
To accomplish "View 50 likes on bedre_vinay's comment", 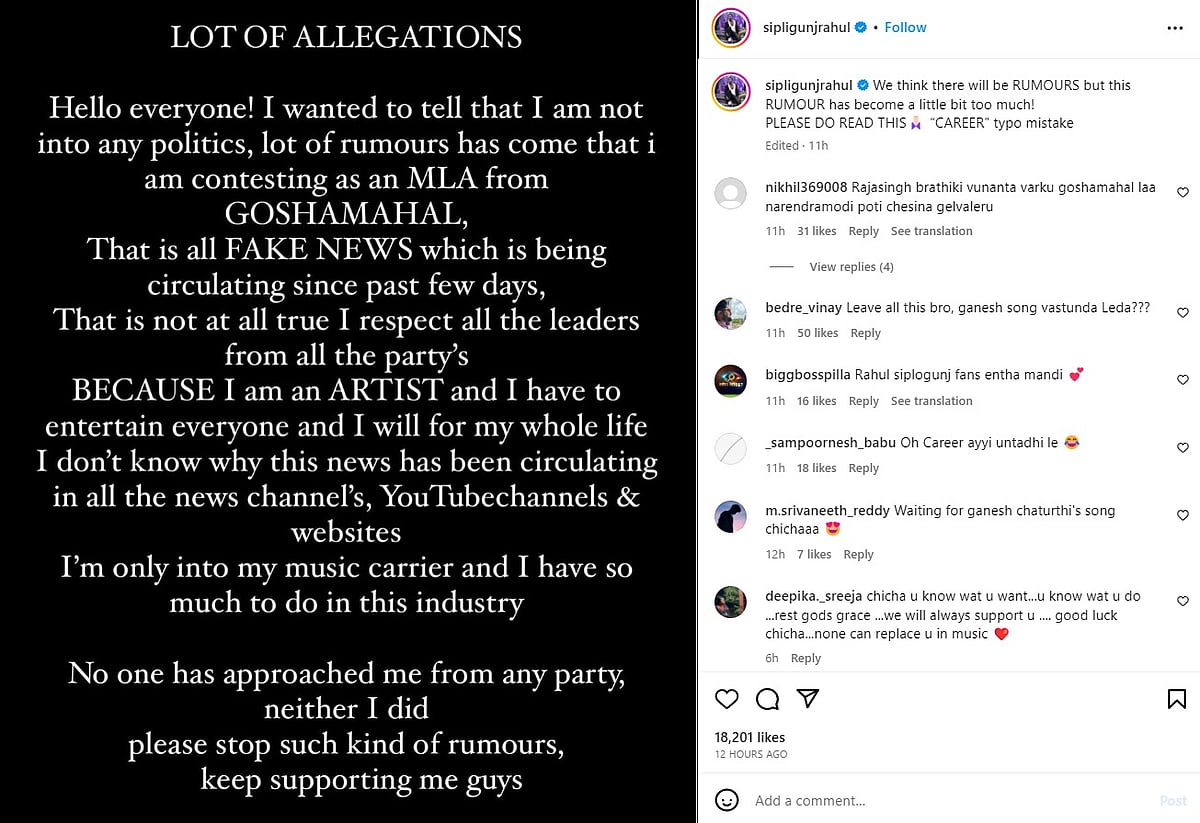I will tap(817, 333).
